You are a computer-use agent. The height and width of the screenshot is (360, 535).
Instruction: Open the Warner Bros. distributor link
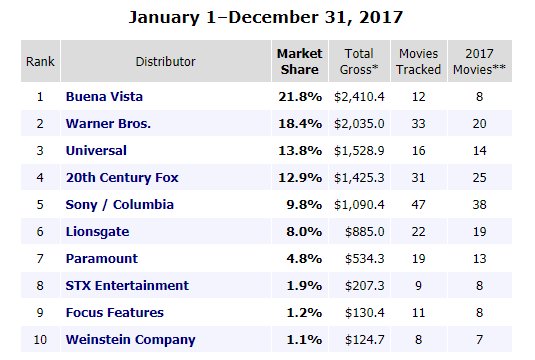108,124
